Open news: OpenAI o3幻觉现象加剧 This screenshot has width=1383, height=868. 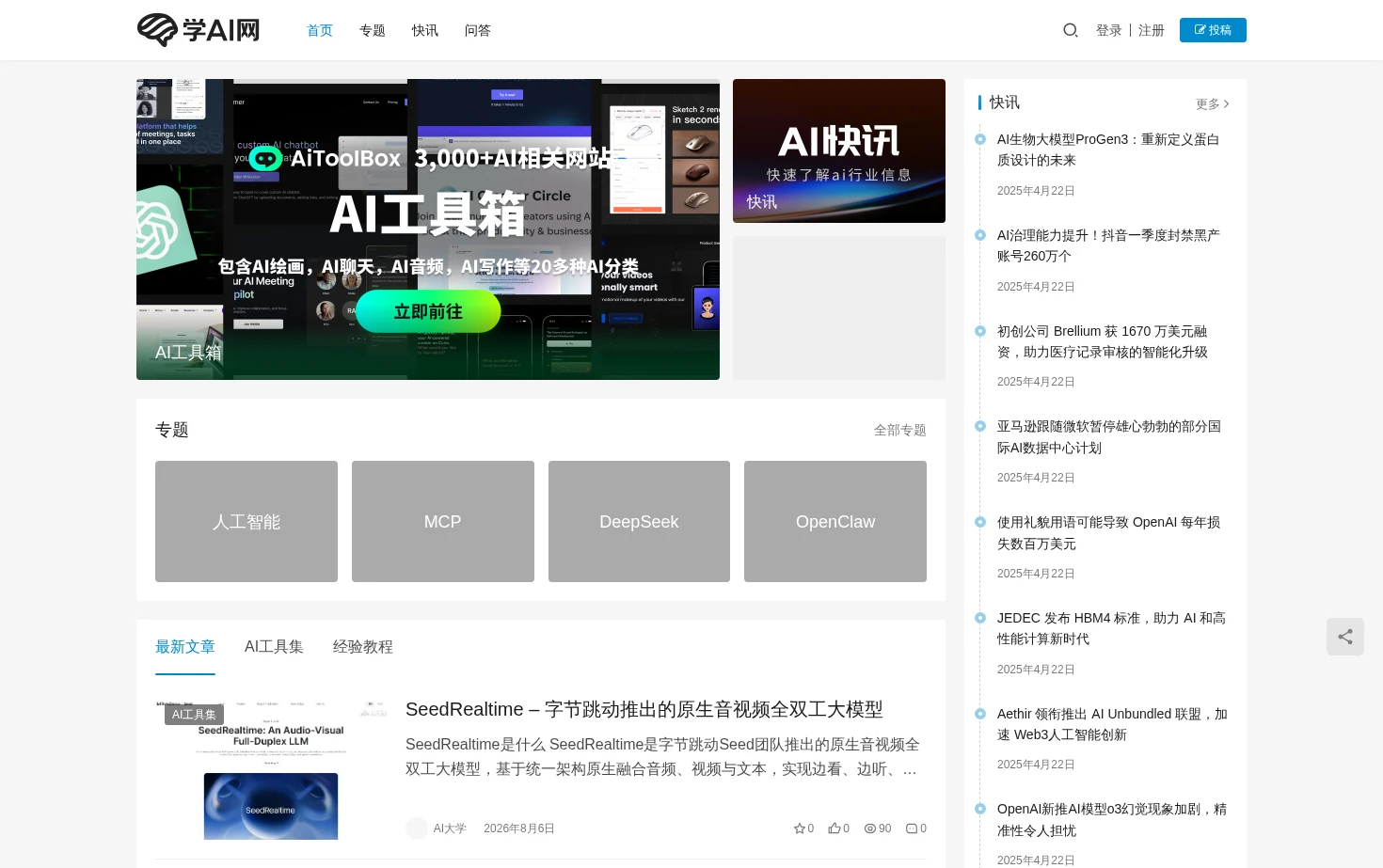coord(1112,820)
